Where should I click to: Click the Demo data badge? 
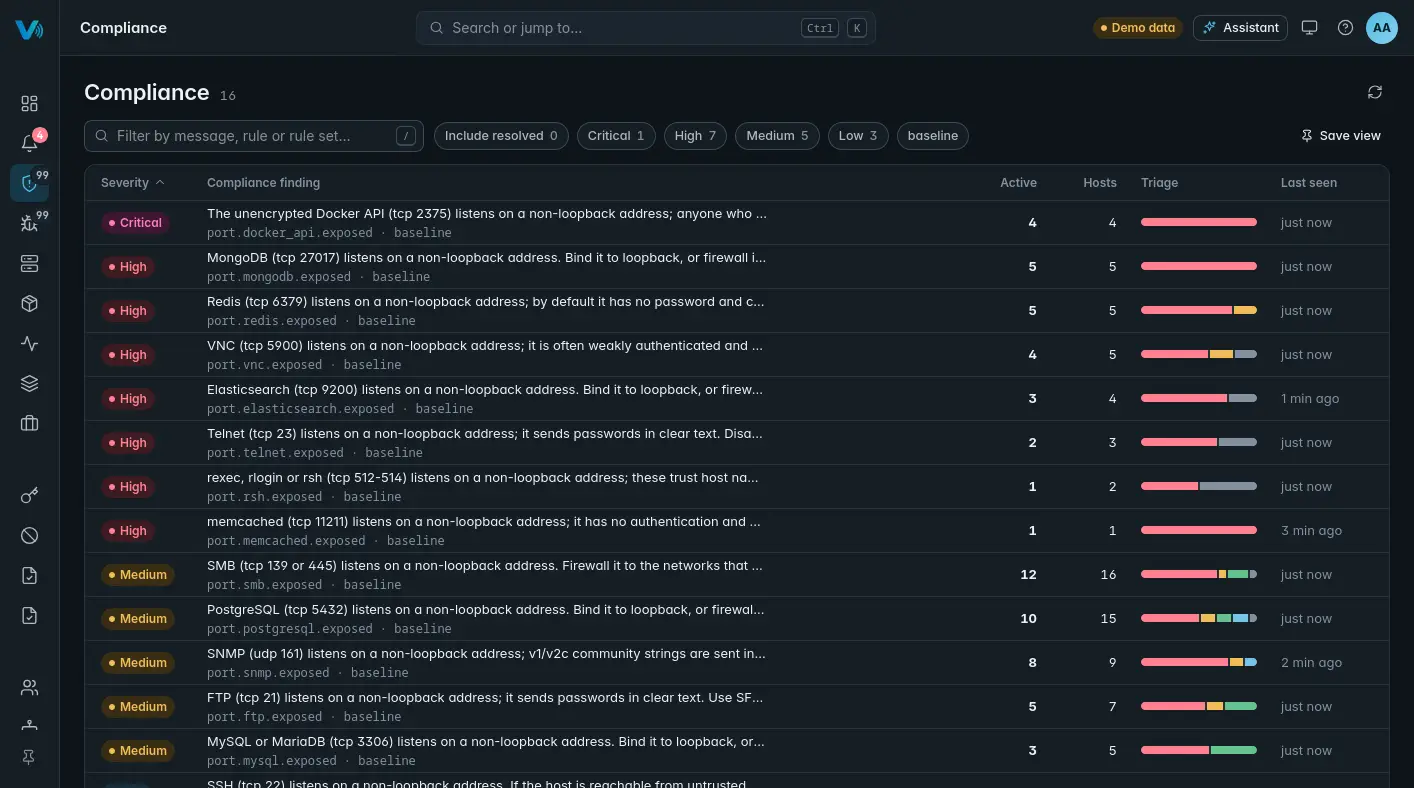click(x=1138, y=28)
